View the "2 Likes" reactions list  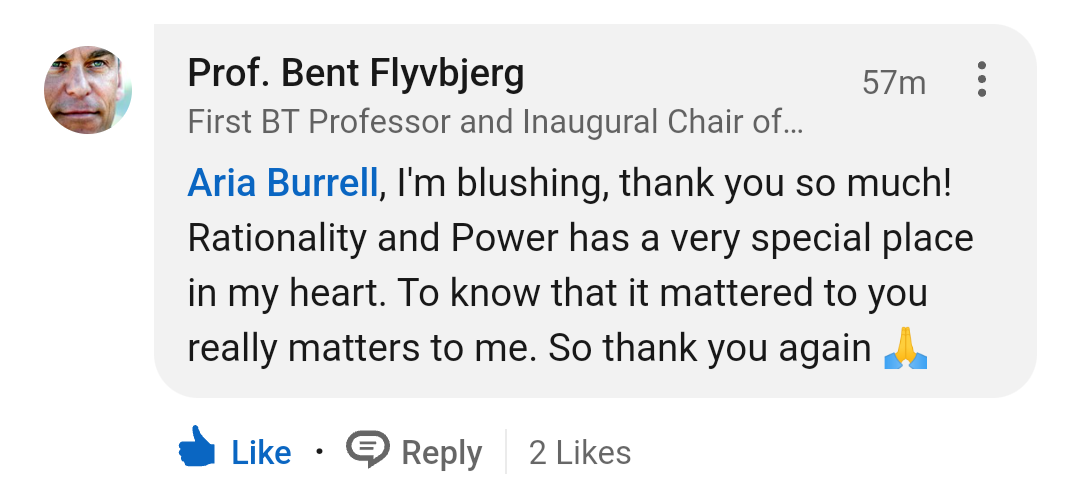(580, 453)
